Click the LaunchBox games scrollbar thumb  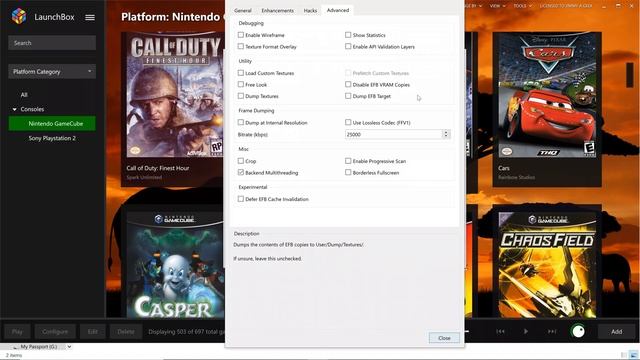point(630,74)
